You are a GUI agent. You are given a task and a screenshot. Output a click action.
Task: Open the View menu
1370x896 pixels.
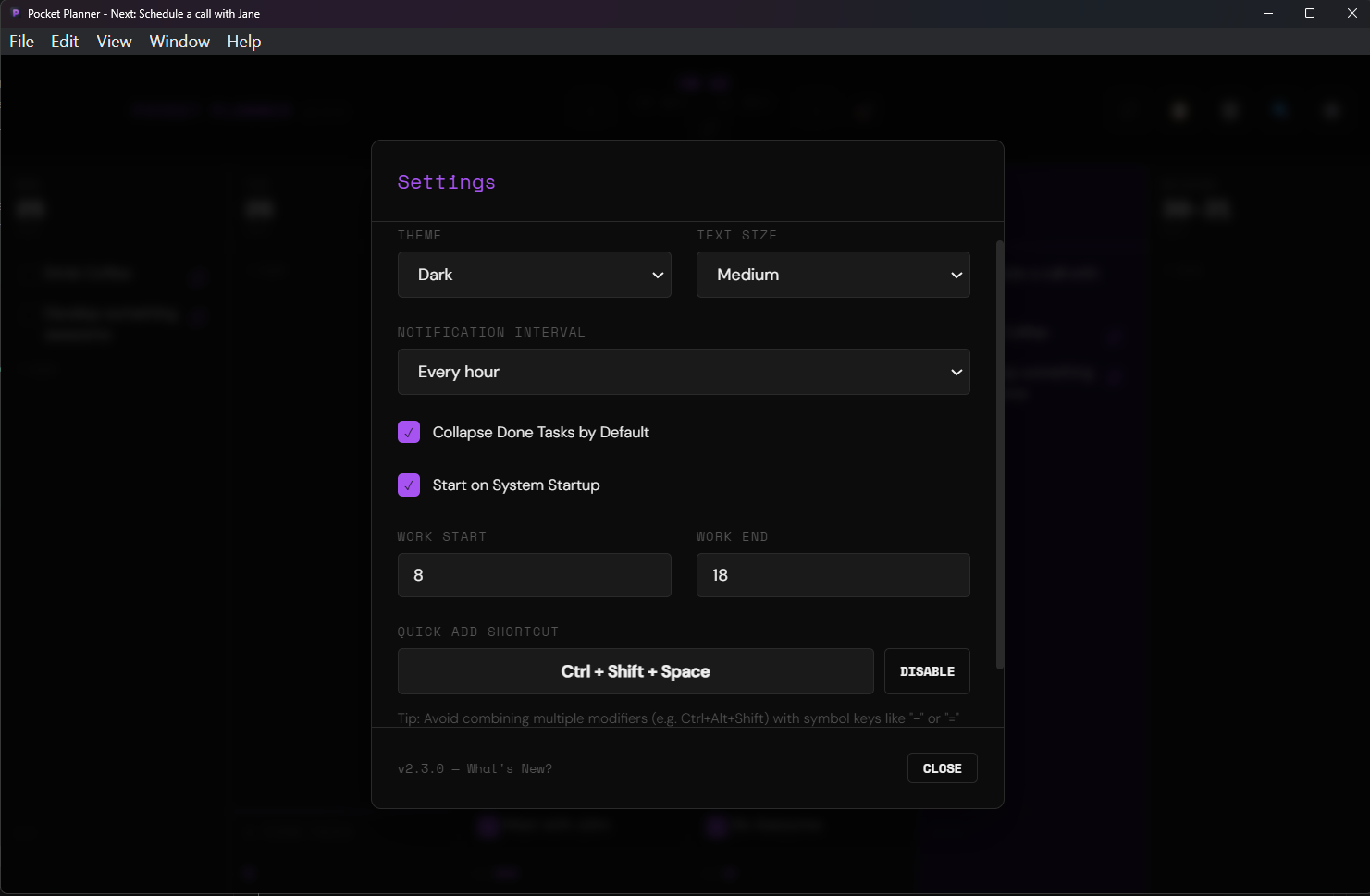pyautogui.click(x=114, y=42)
